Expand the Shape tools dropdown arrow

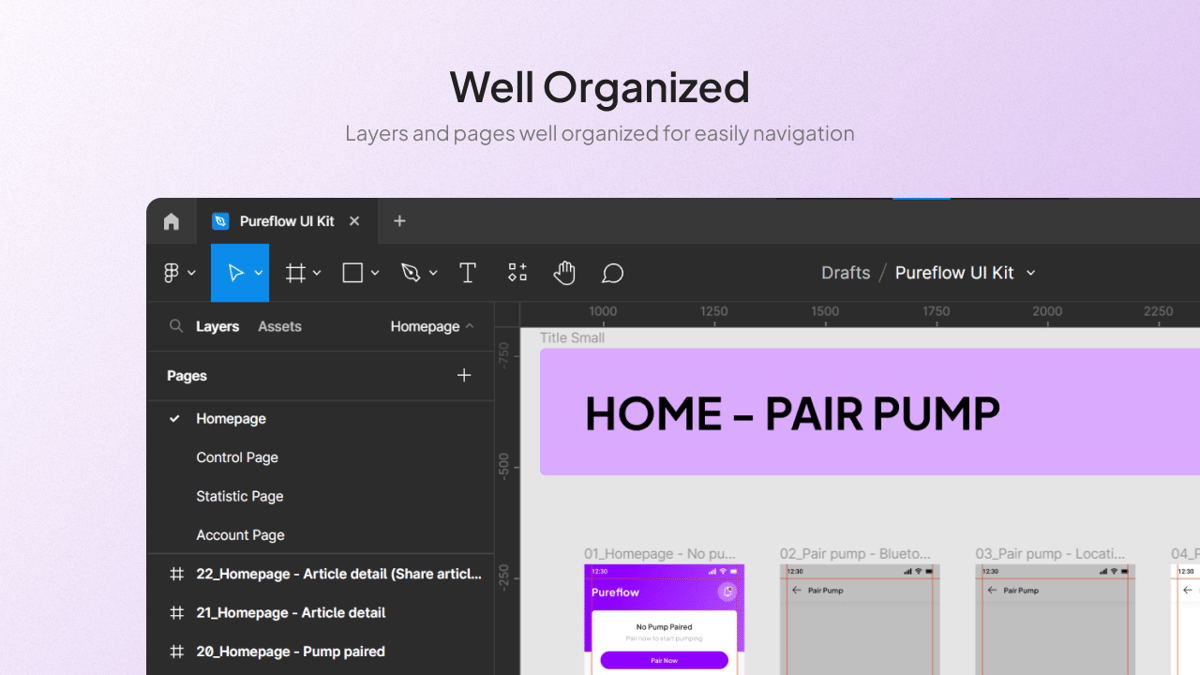pyautogui.click(x=375, y=272)
